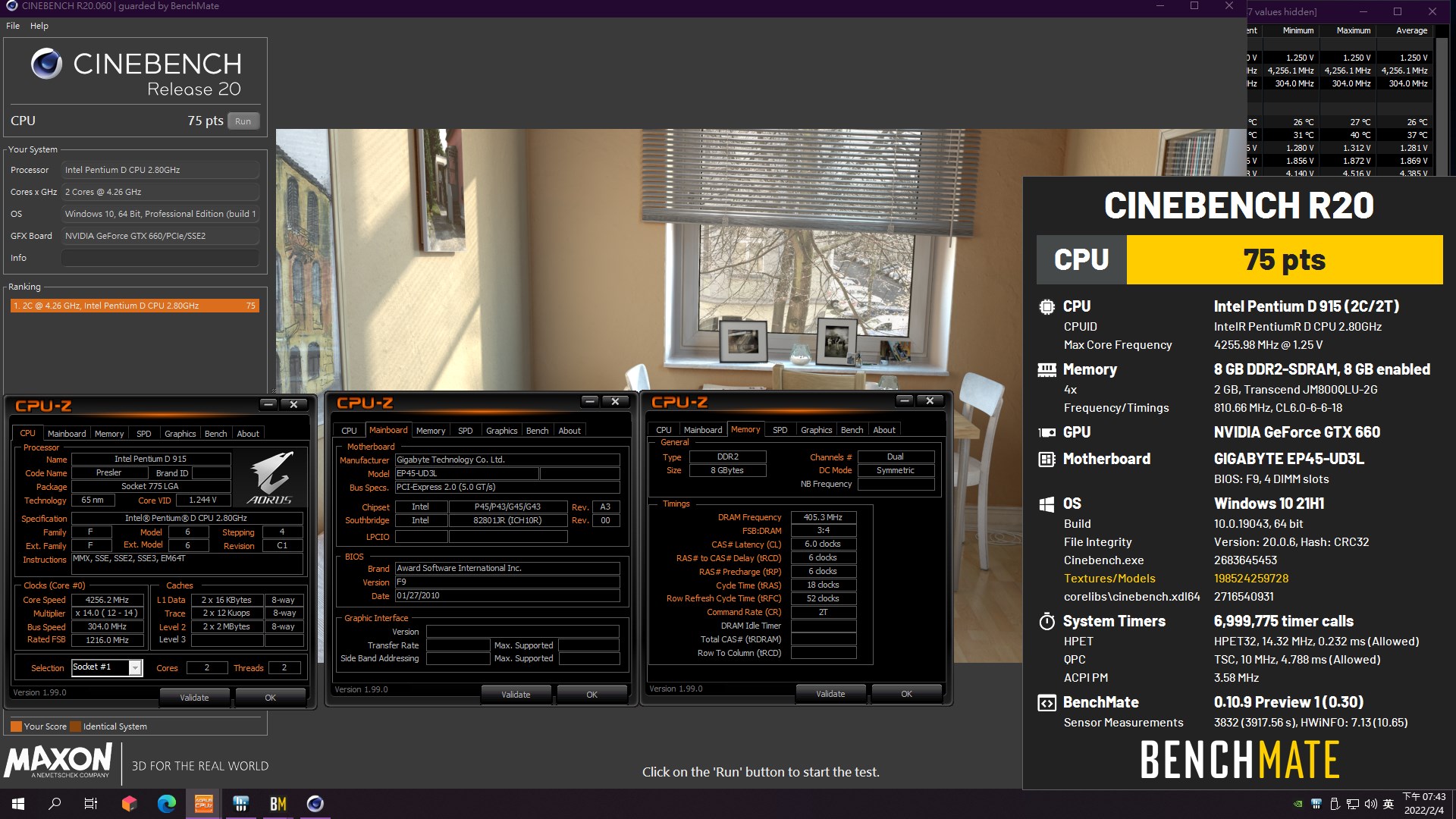Viewport: 1456px width, 819px height.
Task: Click the MAXON logo at bottom left
Action: coord(58,761)
